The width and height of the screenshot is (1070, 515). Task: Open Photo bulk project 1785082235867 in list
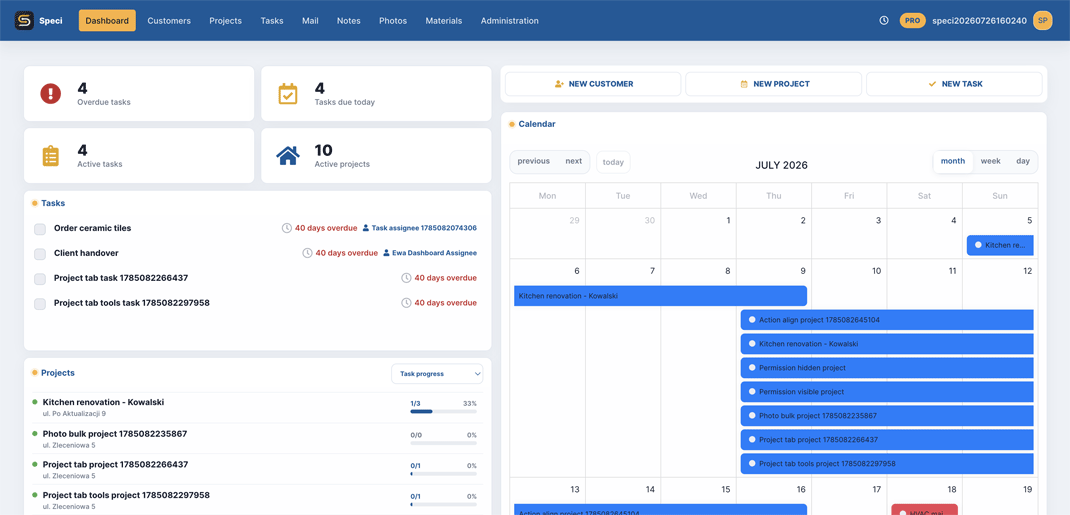point(115,434)
